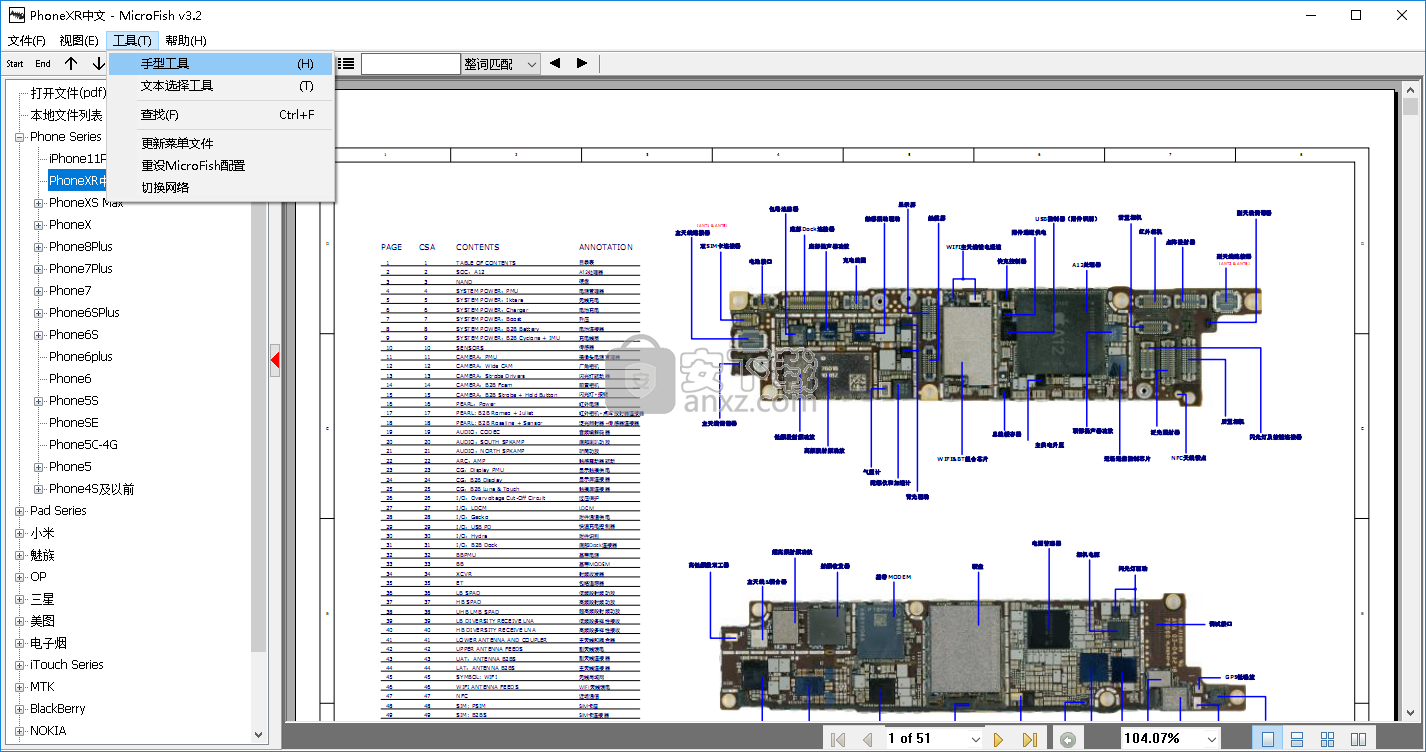Expand the Pad Series tree node
This screenshot has width=1426, height=752.
click(20, 511)
